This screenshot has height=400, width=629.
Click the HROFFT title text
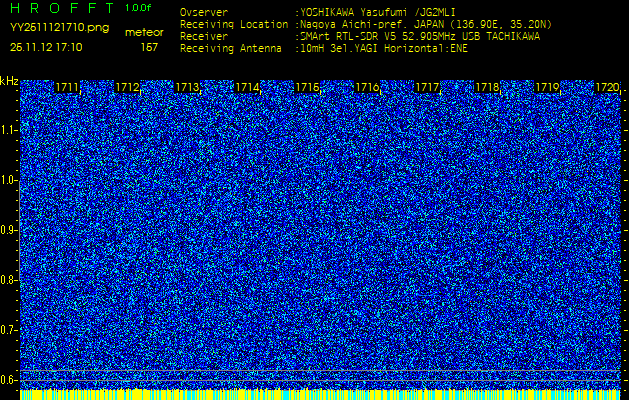pyautogui.click(x=62, y=8)
